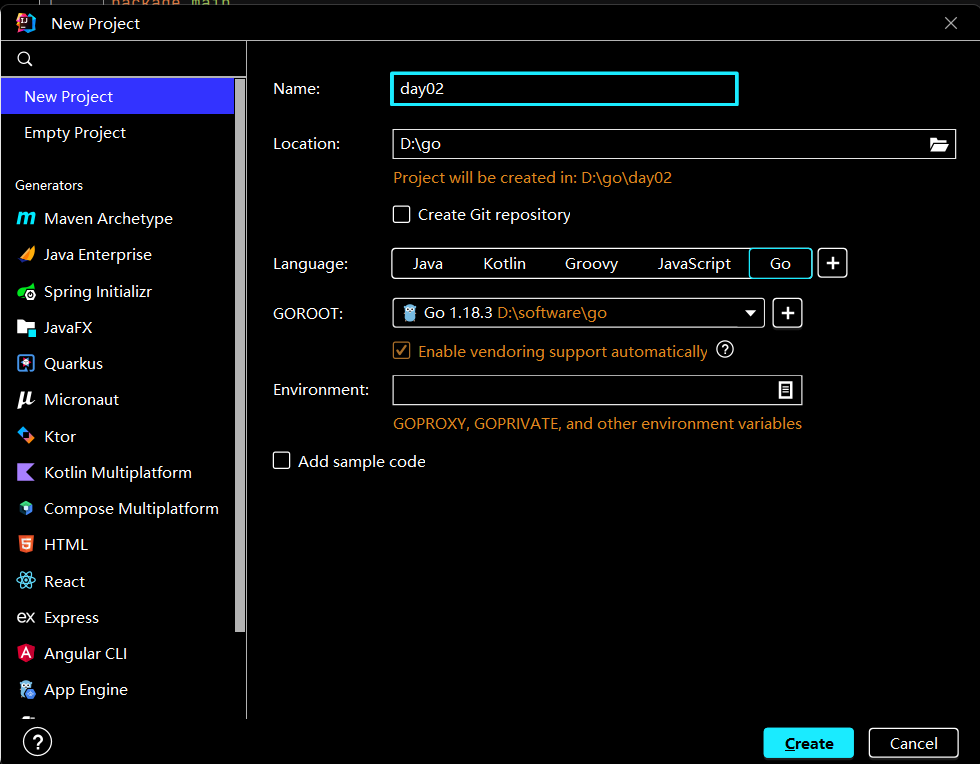Add a new language with the plus button
Viewport: 980px width, 764px height.
[x=832, y=263]
